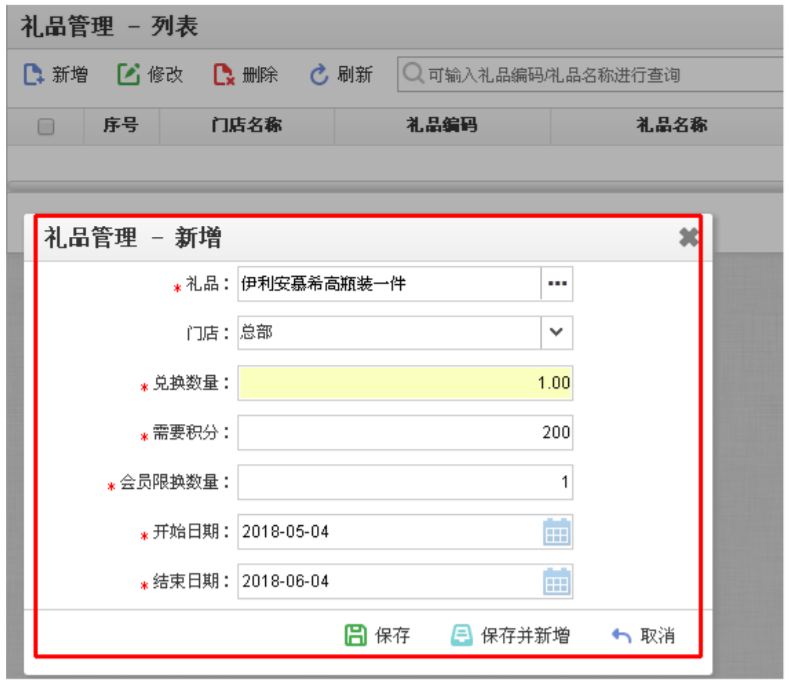Click the 需要积分 input field
The width and height of the screenshot is (789, 682).
tap(405, 432)
